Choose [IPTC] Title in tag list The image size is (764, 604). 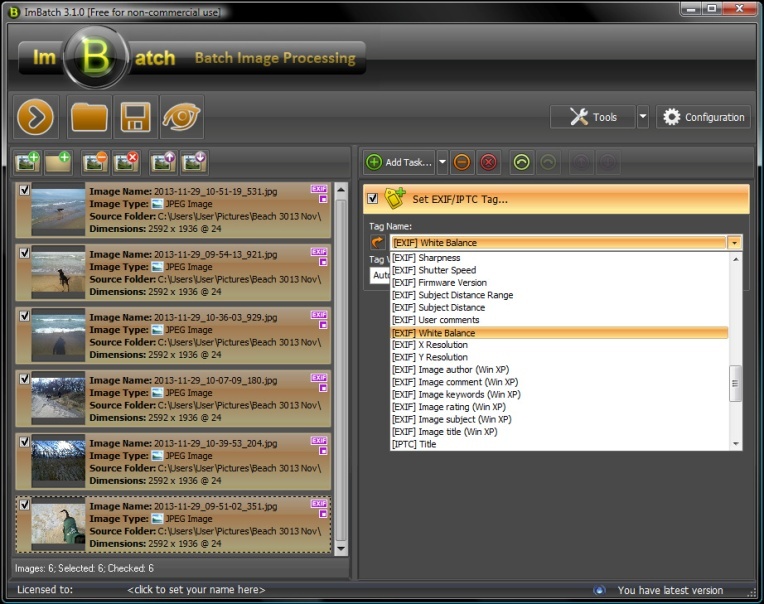(x=414, y=445)
